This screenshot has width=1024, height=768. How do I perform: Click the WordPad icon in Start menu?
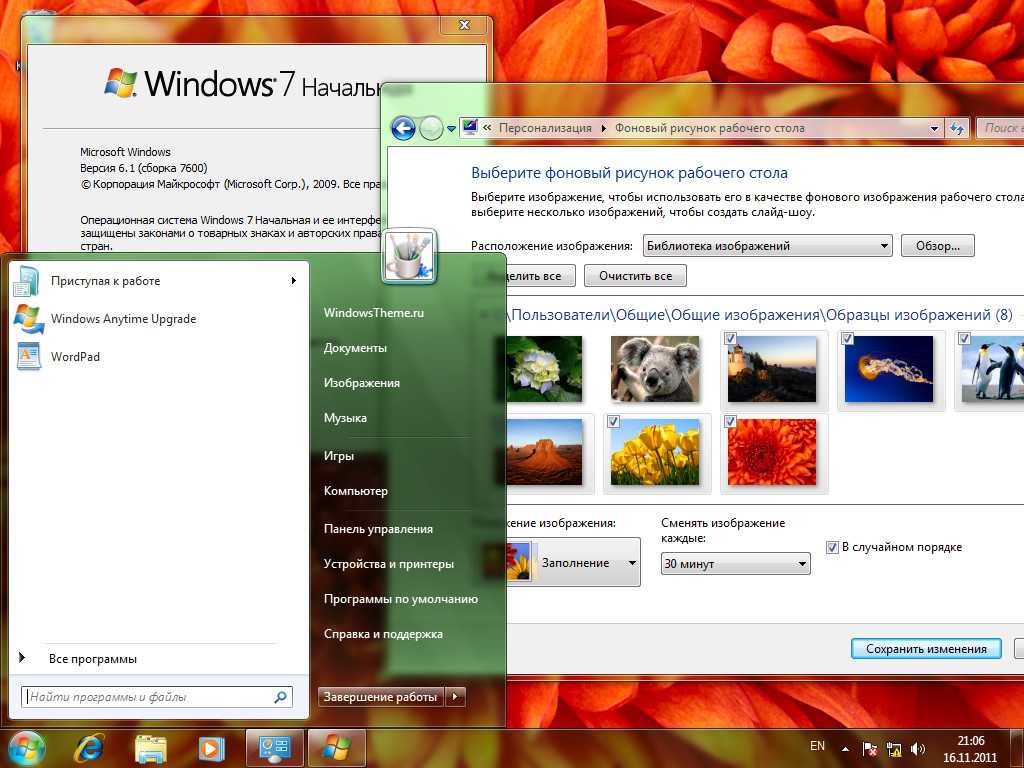point(28,357)
